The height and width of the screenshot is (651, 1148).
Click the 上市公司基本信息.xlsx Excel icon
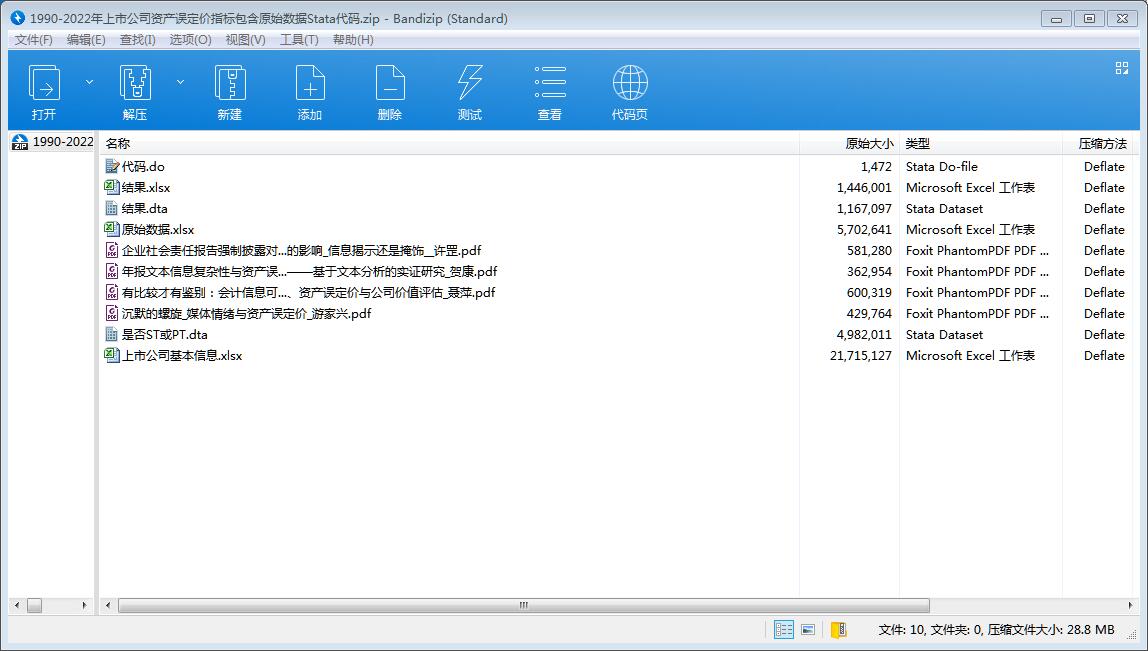coord(112,355)
